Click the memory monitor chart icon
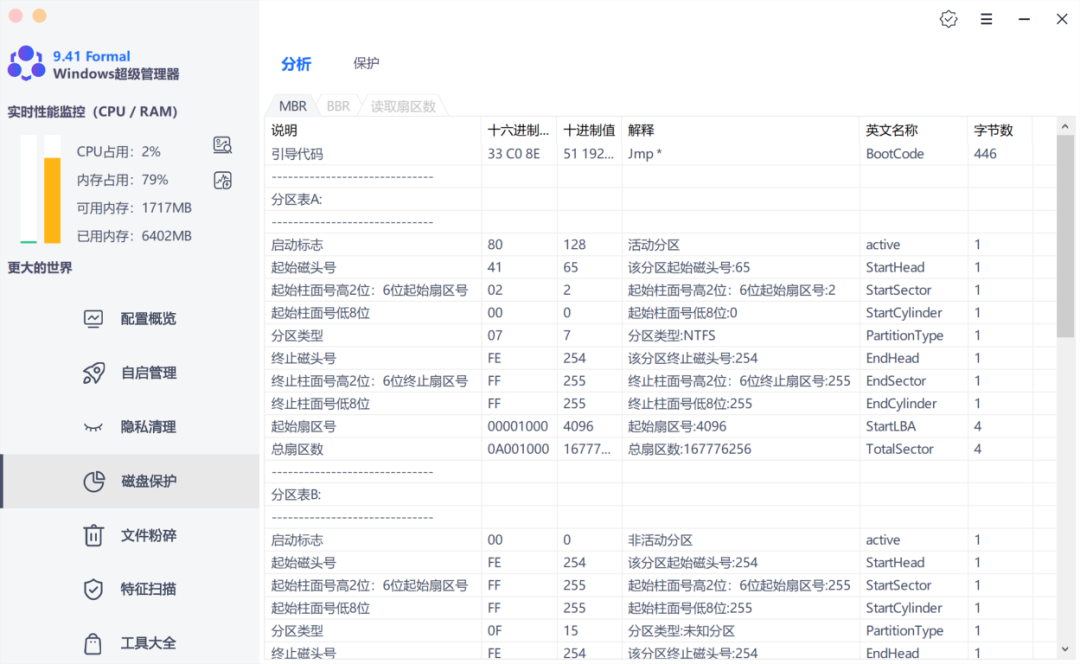 222,181
